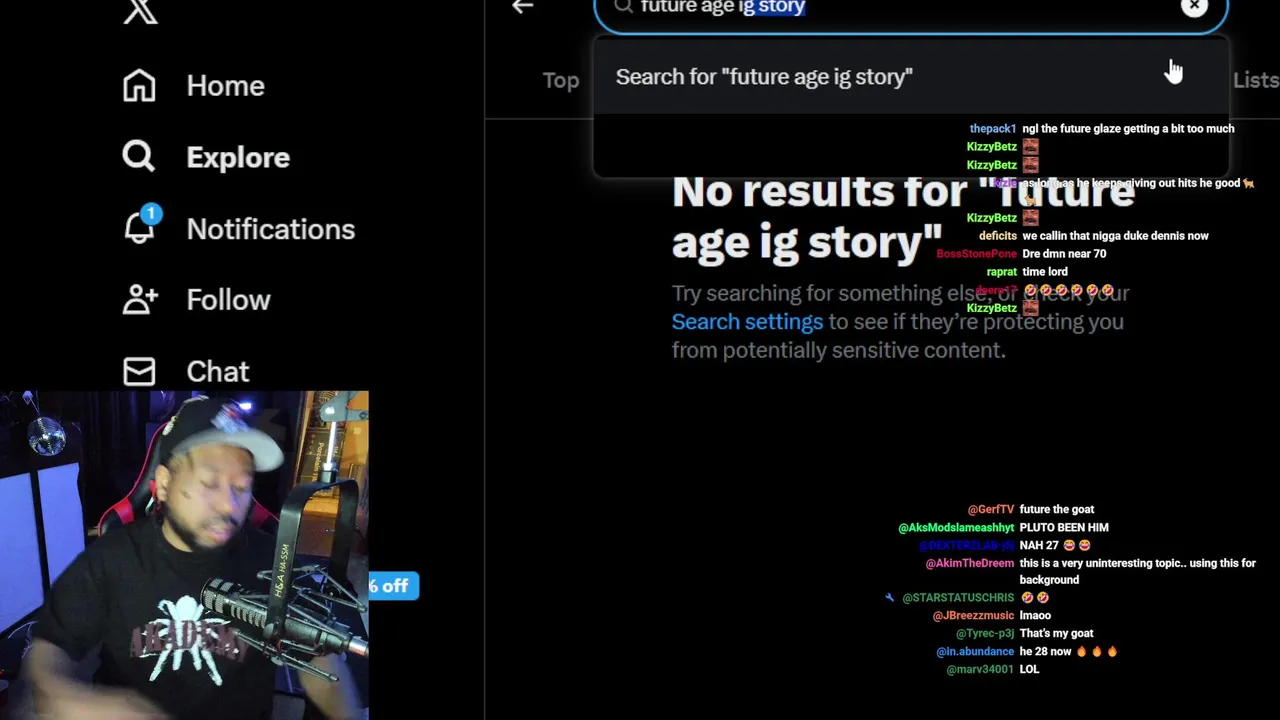Click message 'PLUTO BEEN HIM'
The width and height of the screenshot is (1280, 720).
(x=1064, y=528)
